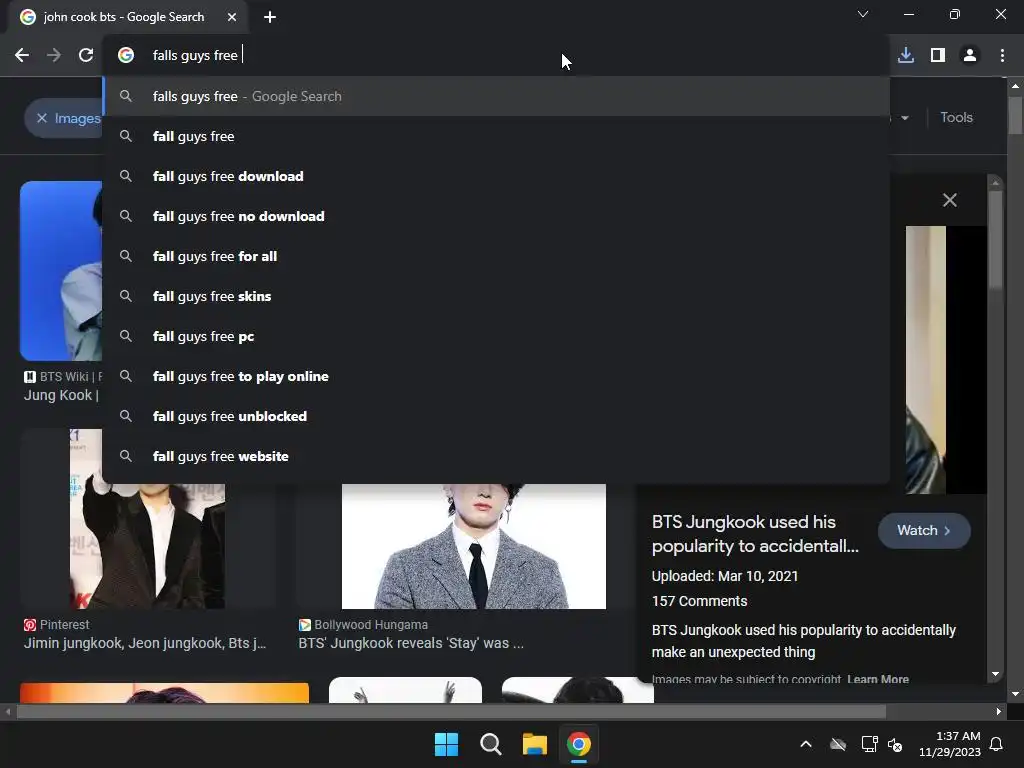Click the preview panel scroll-down arrow
This screenshot has width=1024, height=768.
(x=995, y=674)
